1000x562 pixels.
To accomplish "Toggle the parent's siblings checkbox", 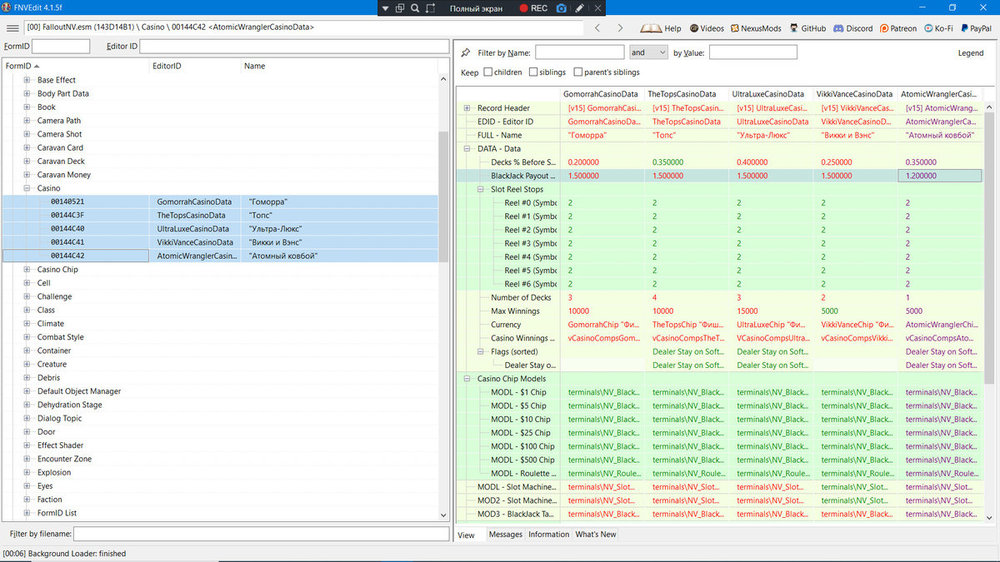I will tap(578, 72).
